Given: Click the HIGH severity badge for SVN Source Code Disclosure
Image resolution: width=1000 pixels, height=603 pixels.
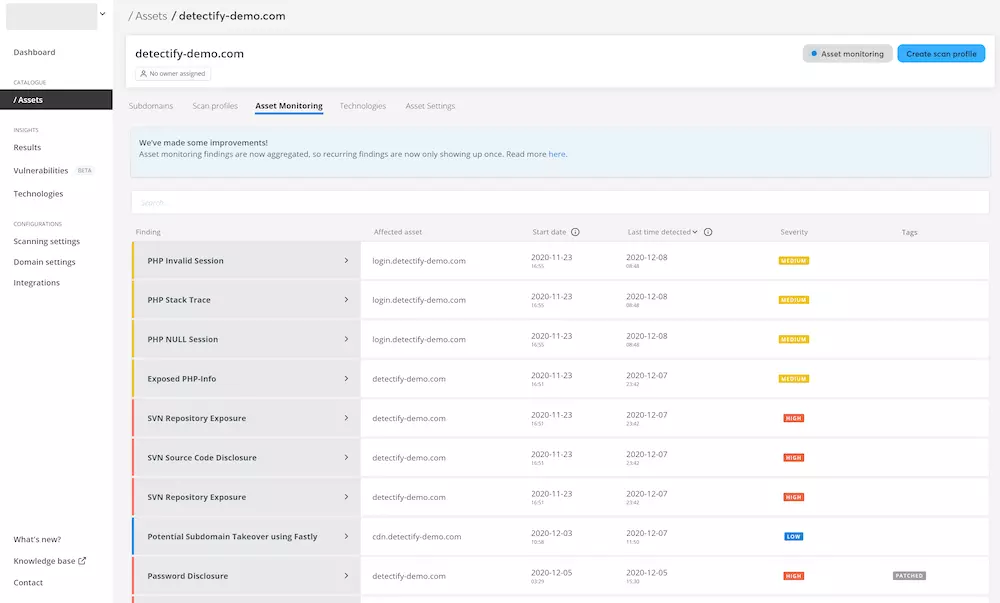Looking at the screenshot, I should tap(794, 458).
